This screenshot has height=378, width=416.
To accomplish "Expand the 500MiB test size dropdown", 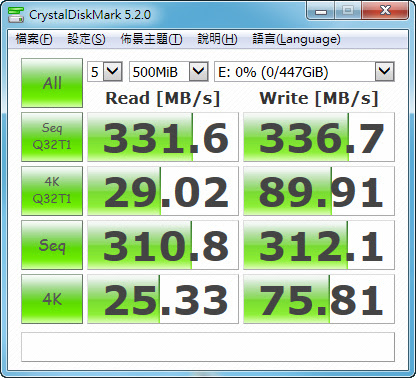I will [x=169, y=72].
